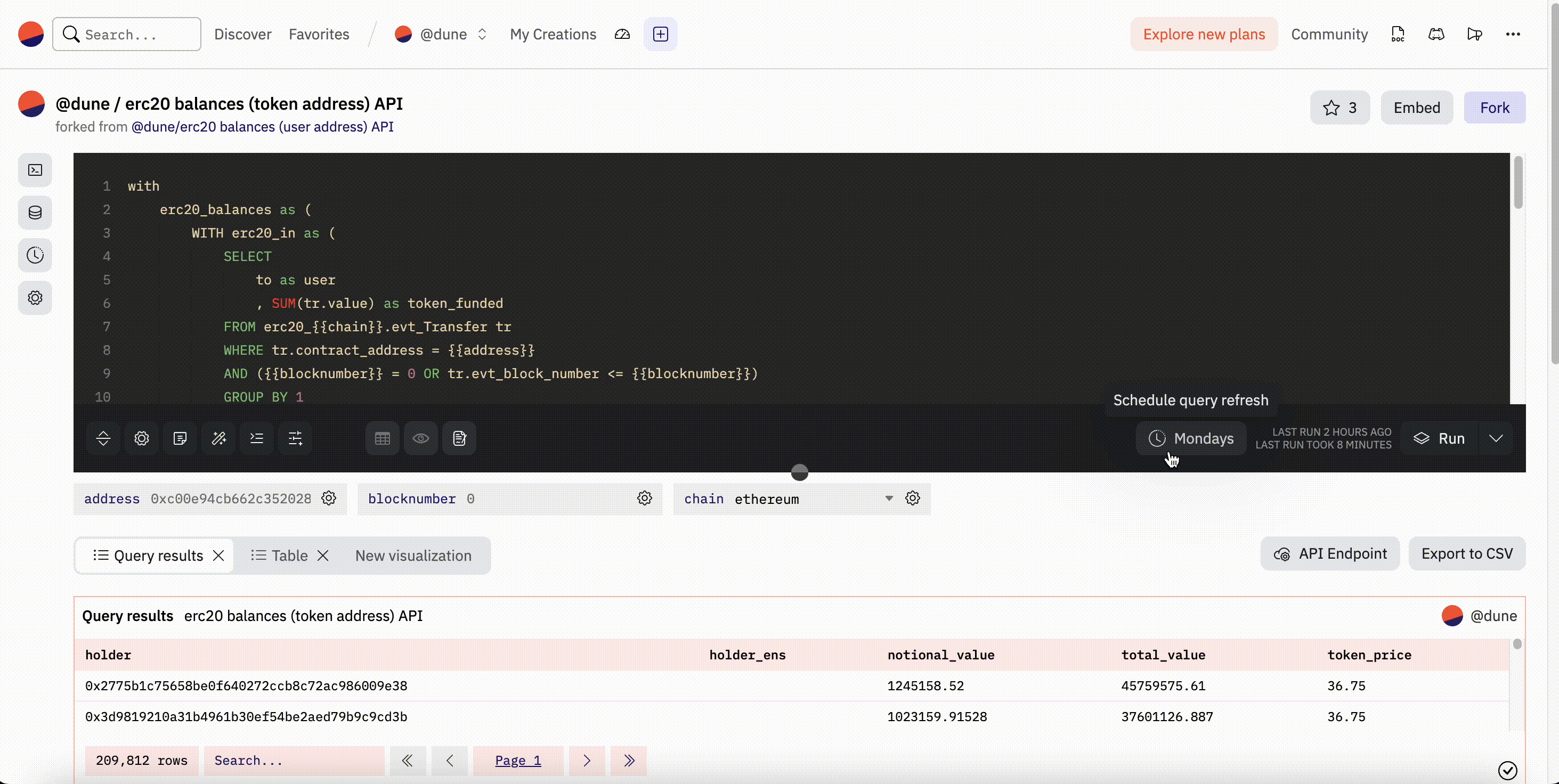
Task: Open the New visualization tab
Action: [x=413, y=556]
